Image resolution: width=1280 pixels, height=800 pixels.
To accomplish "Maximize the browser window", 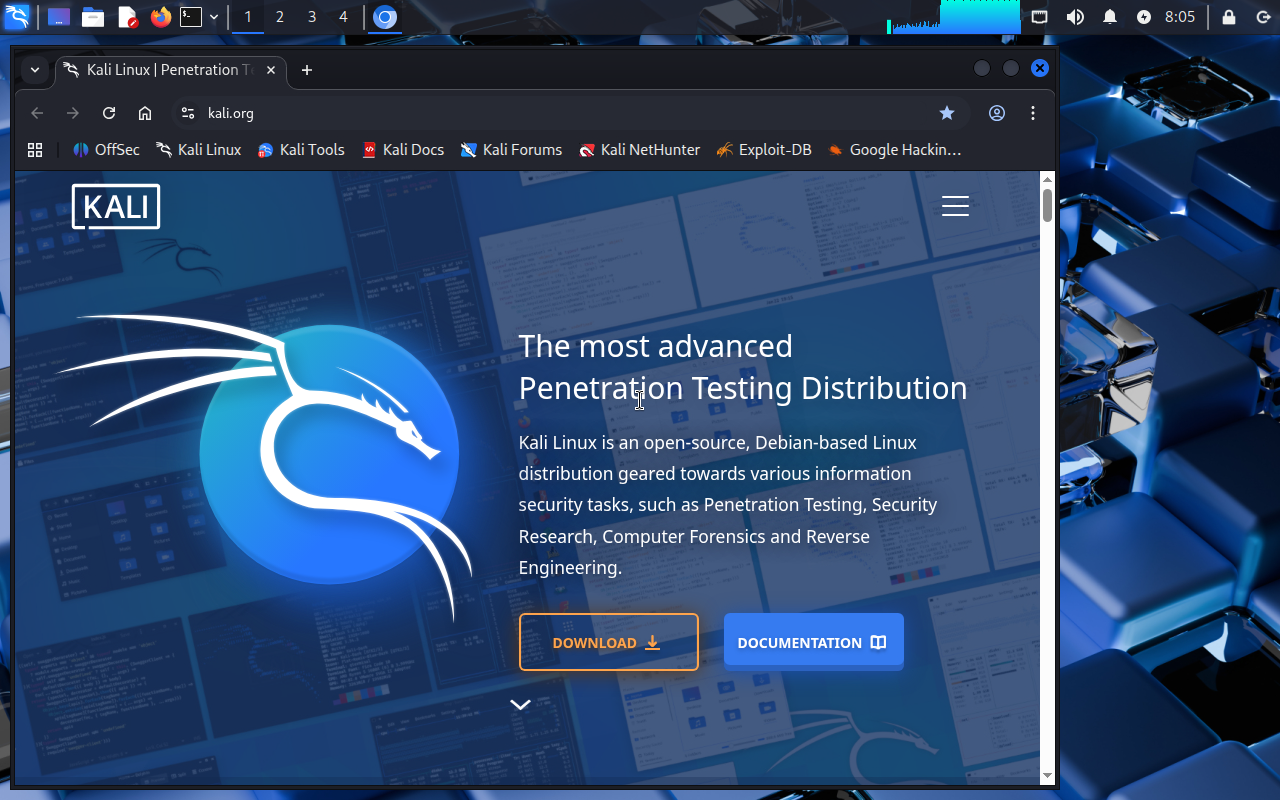I will 1011,68.
